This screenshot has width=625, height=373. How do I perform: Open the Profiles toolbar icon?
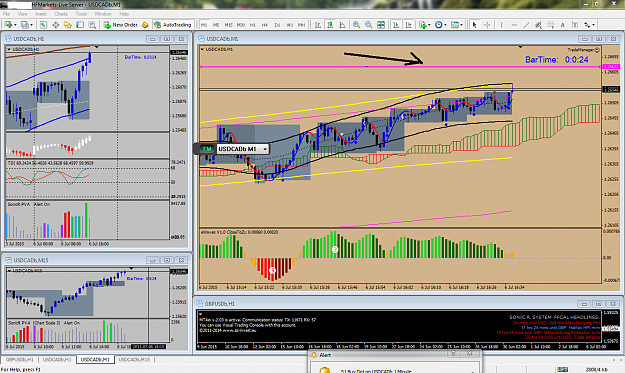click(x=25, y=25)
